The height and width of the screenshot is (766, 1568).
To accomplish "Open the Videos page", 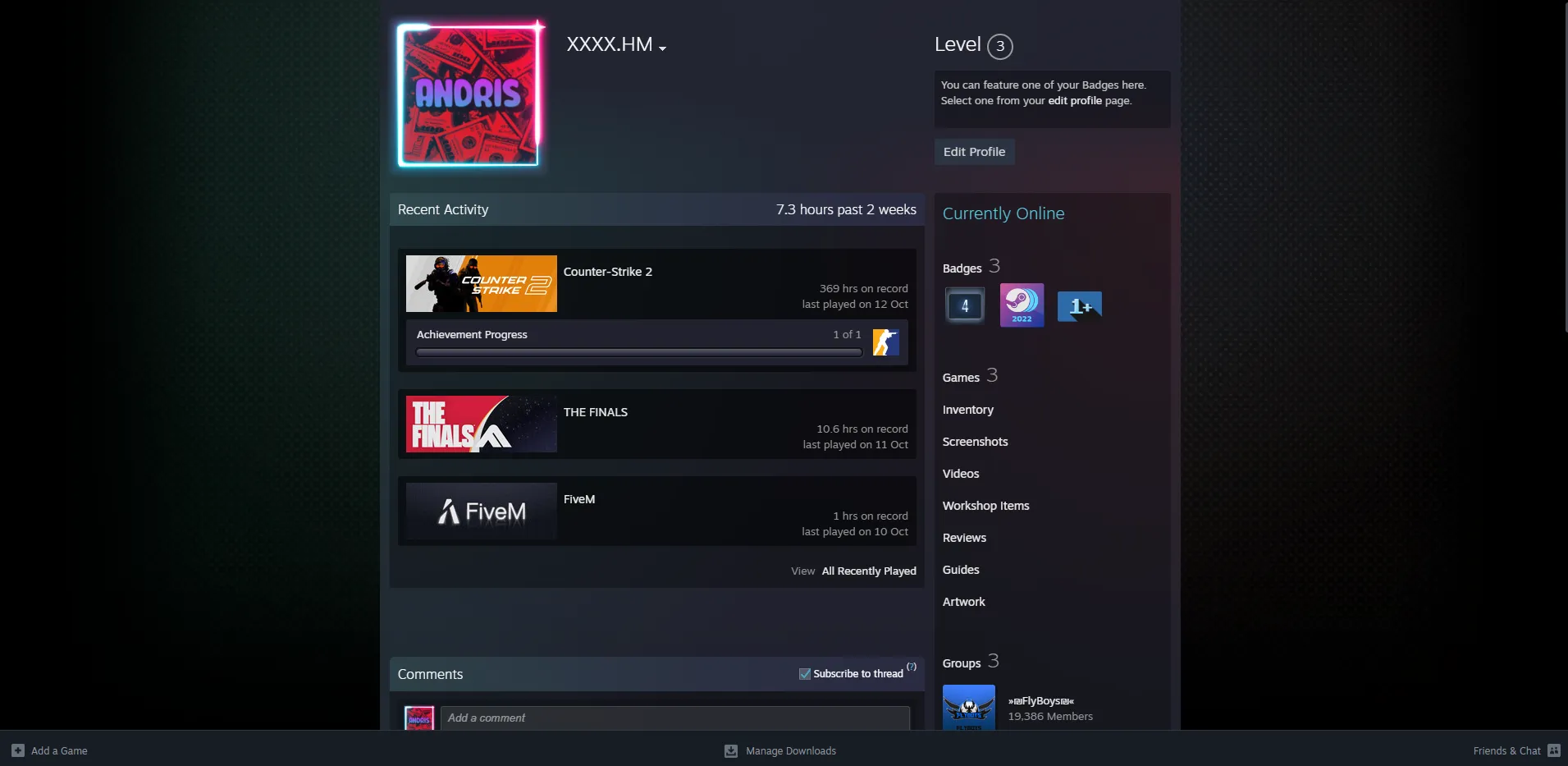I will click(961, 474).
